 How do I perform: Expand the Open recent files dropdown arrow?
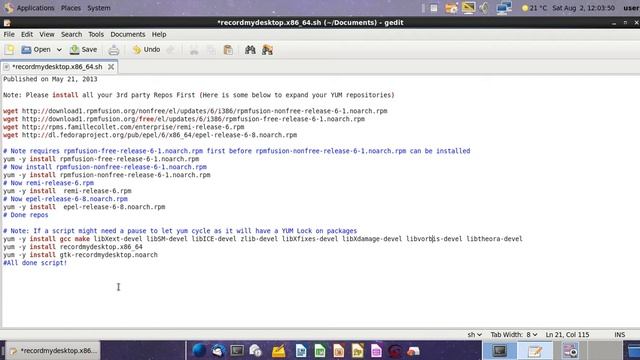click(59, 50)
